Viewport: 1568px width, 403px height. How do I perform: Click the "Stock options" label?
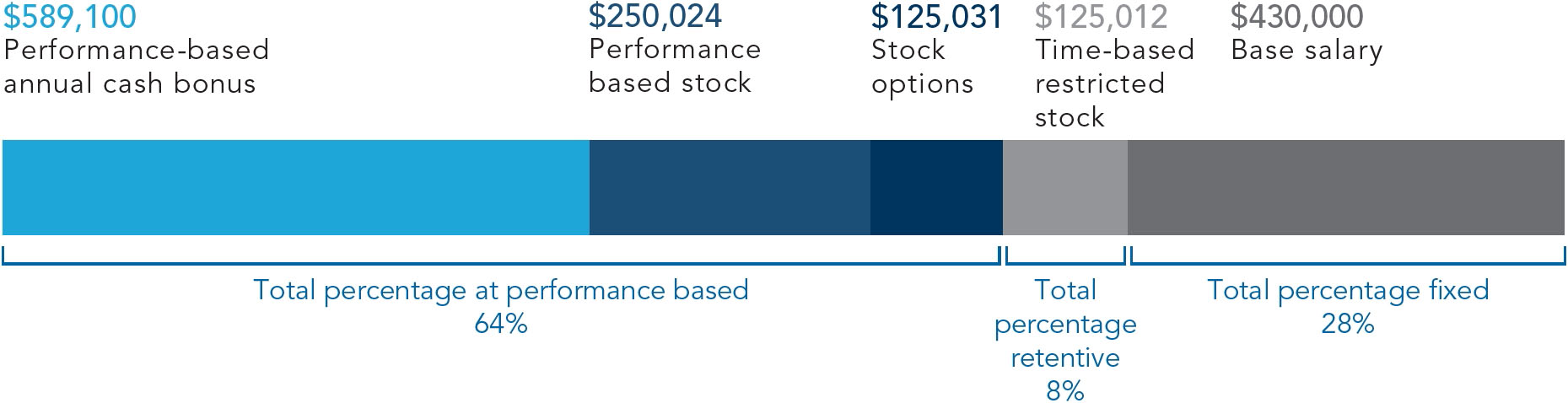pos(922,67)
